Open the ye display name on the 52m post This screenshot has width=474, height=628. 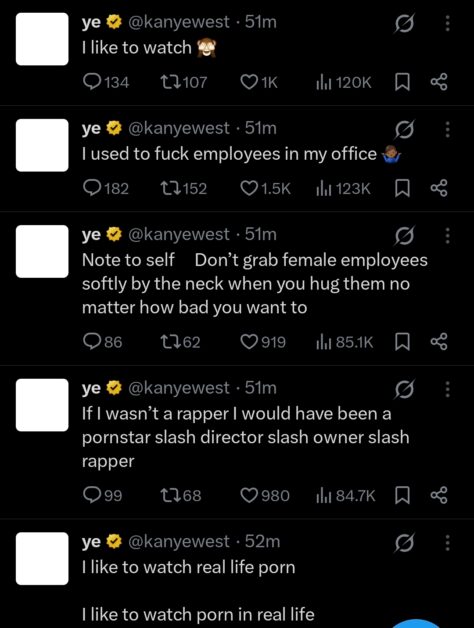pos(91,541)
